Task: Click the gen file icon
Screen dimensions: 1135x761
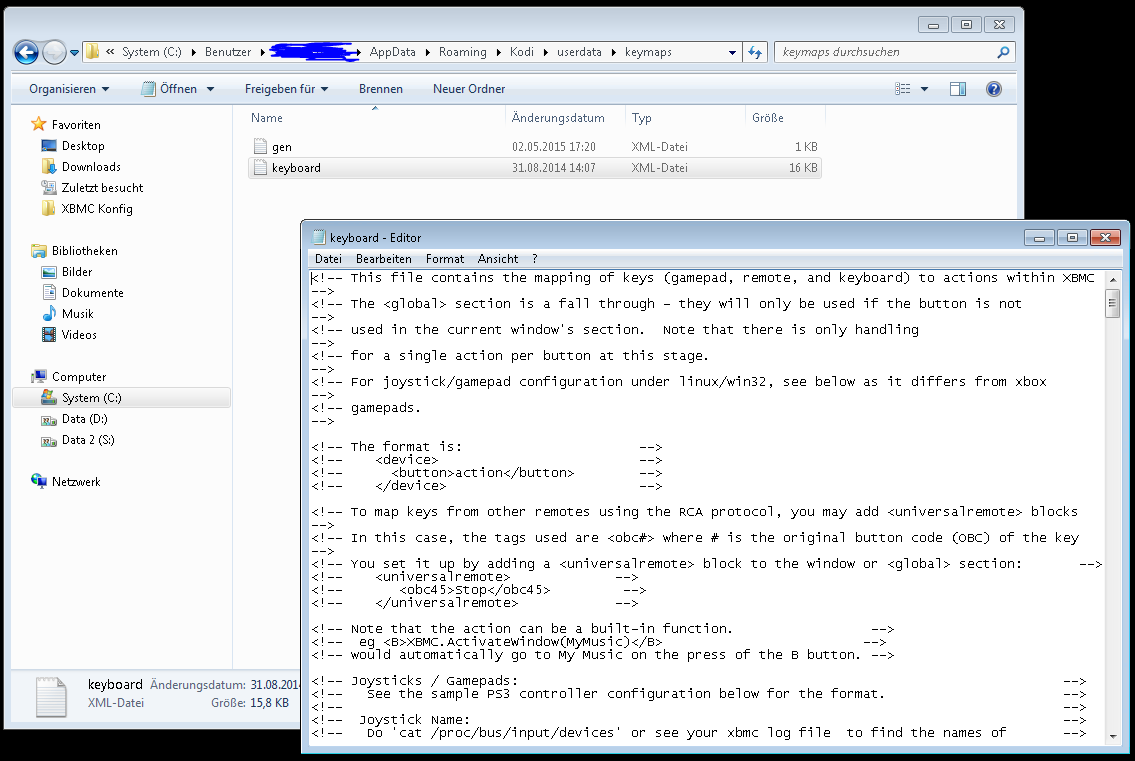Action: click(x=261, y=146)
